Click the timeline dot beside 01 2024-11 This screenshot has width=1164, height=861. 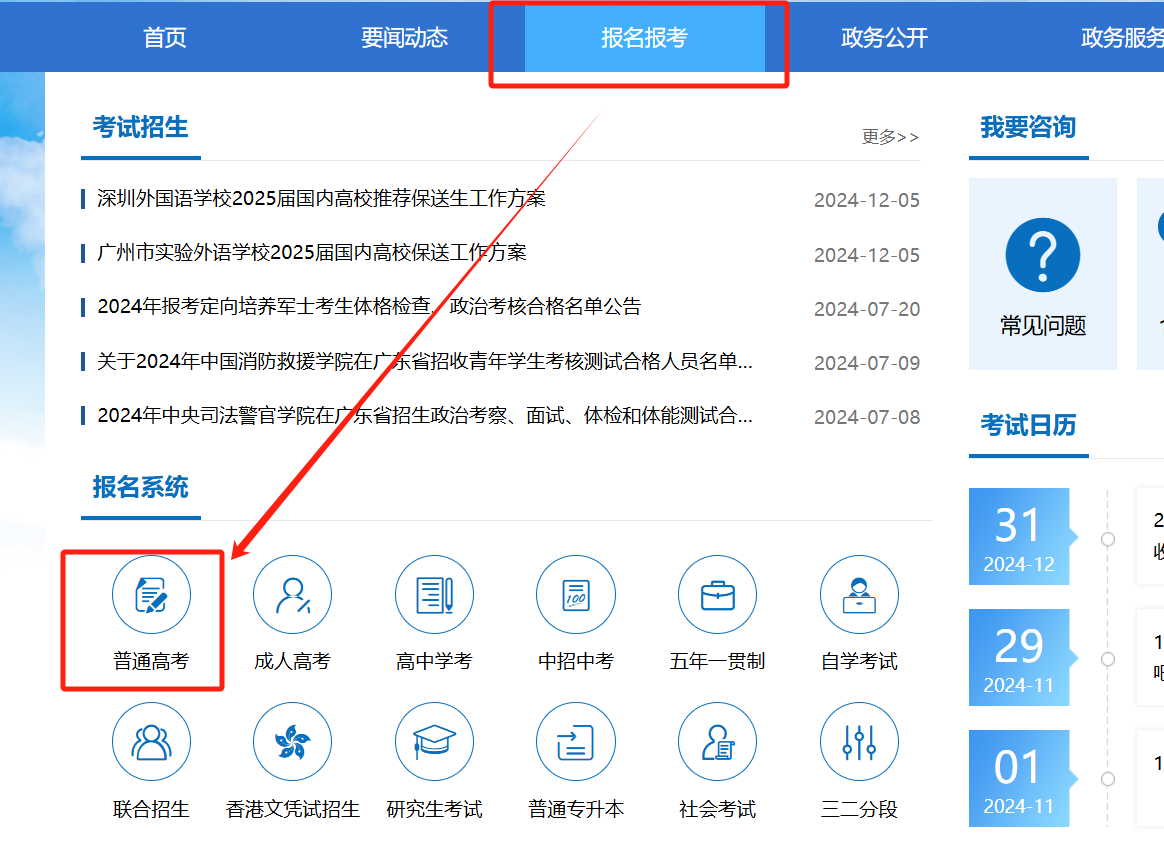click(x=1108, y=779)
